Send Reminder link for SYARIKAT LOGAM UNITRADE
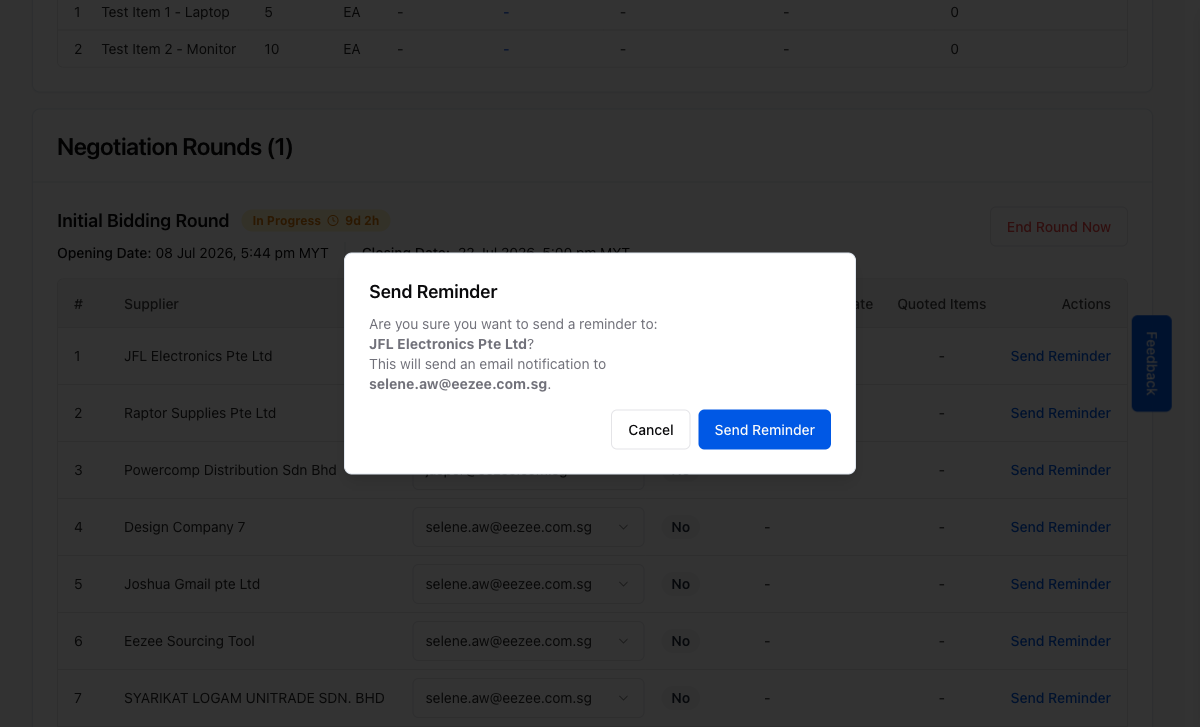 click(1060, 698)
